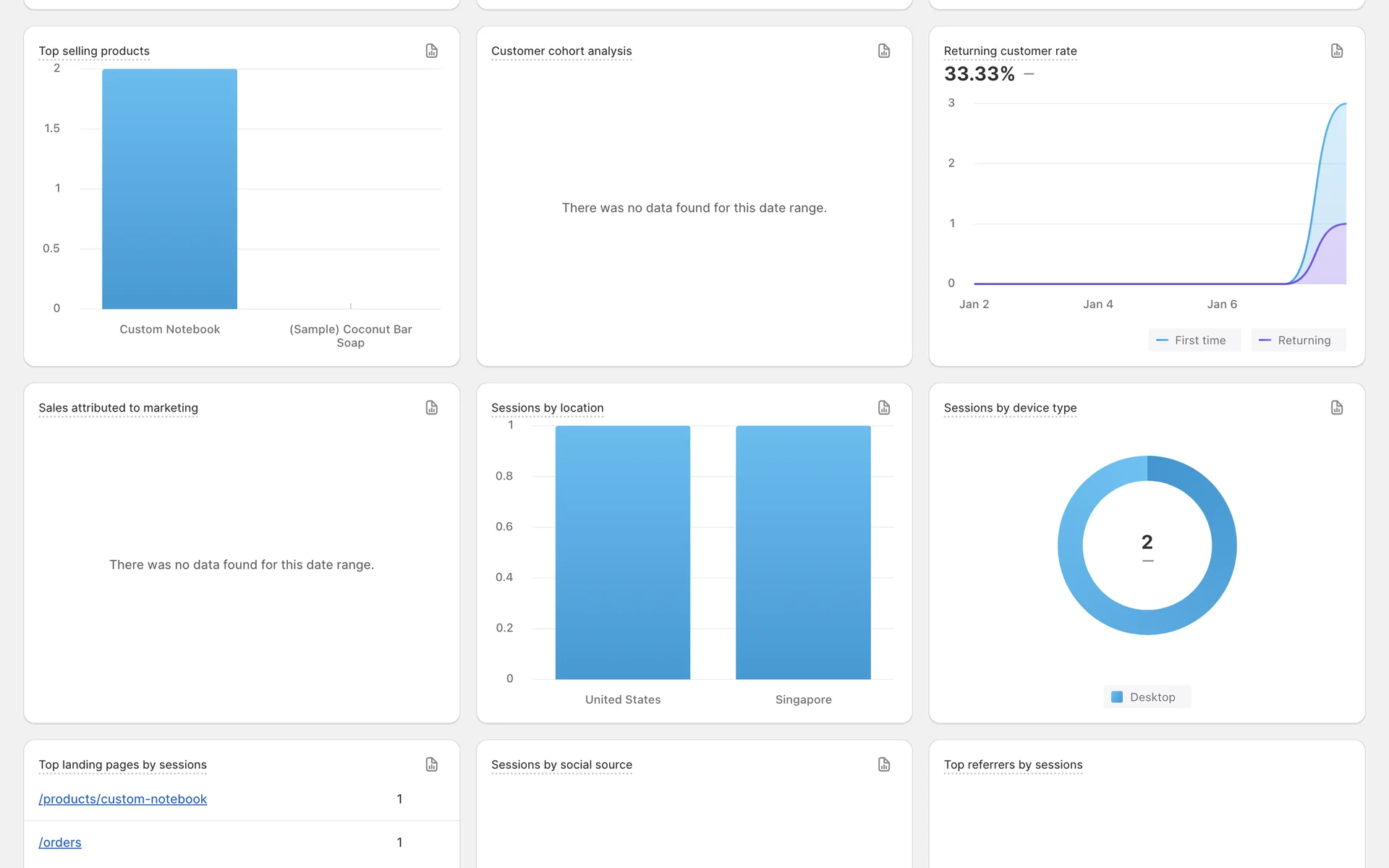
Task: Open the /products/custom-notebook landing page link
Action: [x=122, y=799]
